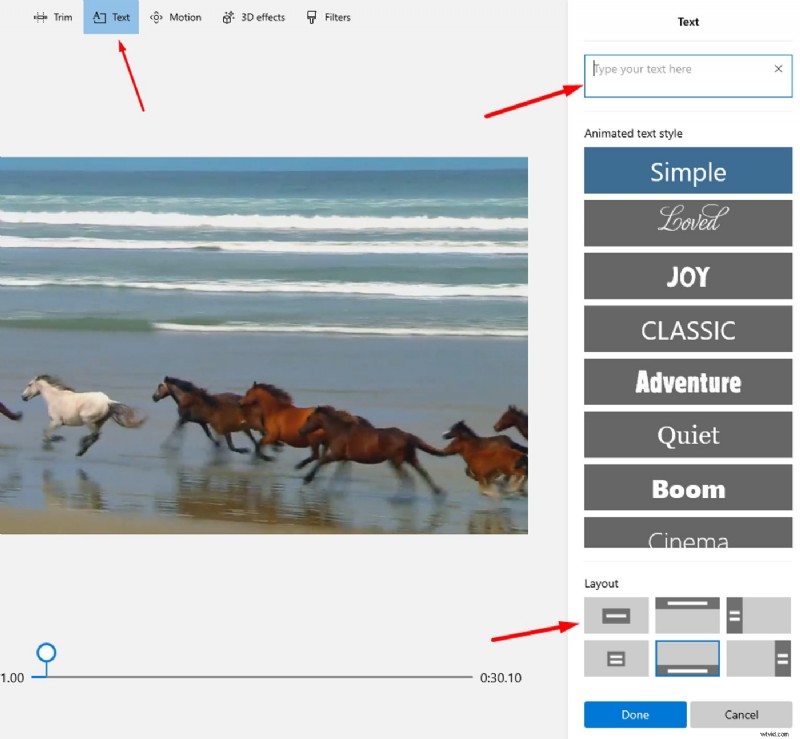Select the Motion tool

[176, 17]
